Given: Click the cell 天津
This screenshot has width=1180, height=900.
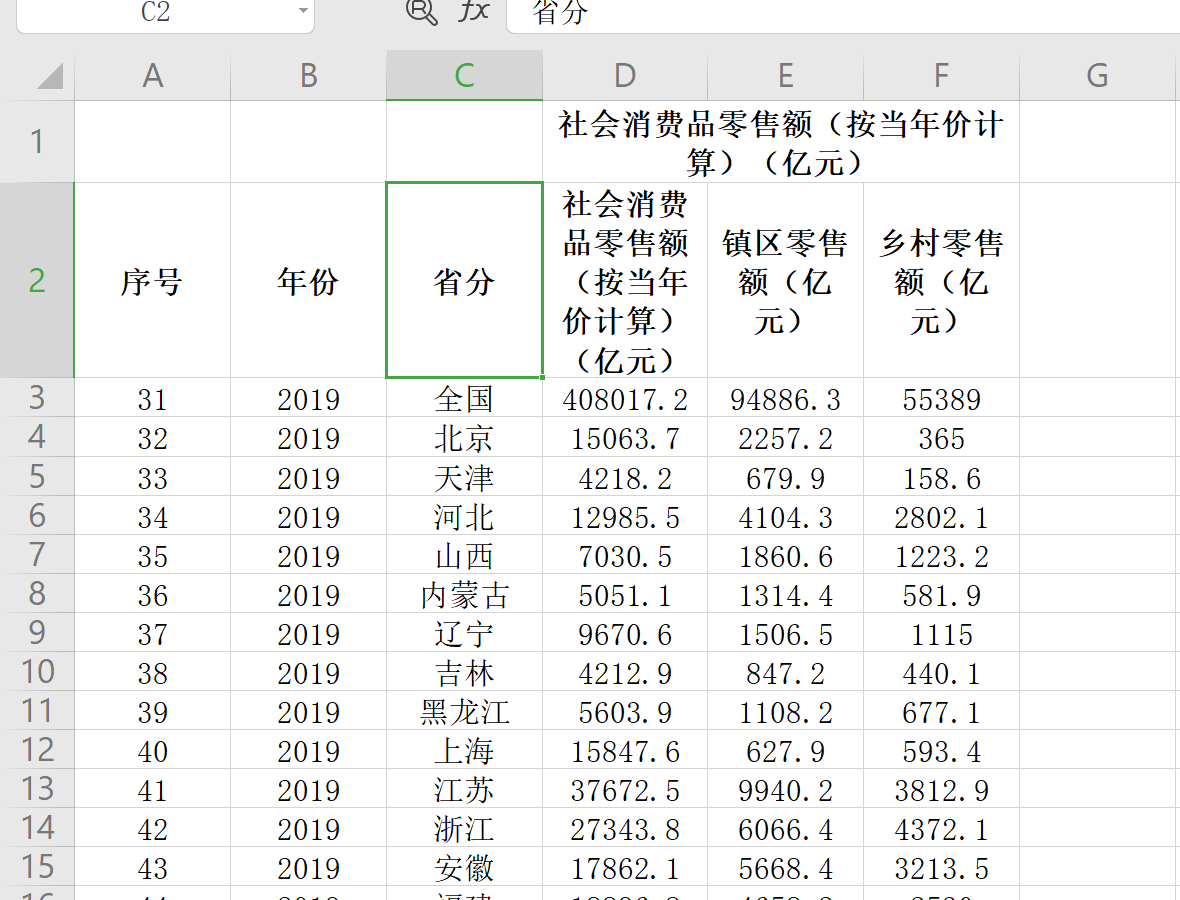Looking at the screenshot, I should 464,476.
